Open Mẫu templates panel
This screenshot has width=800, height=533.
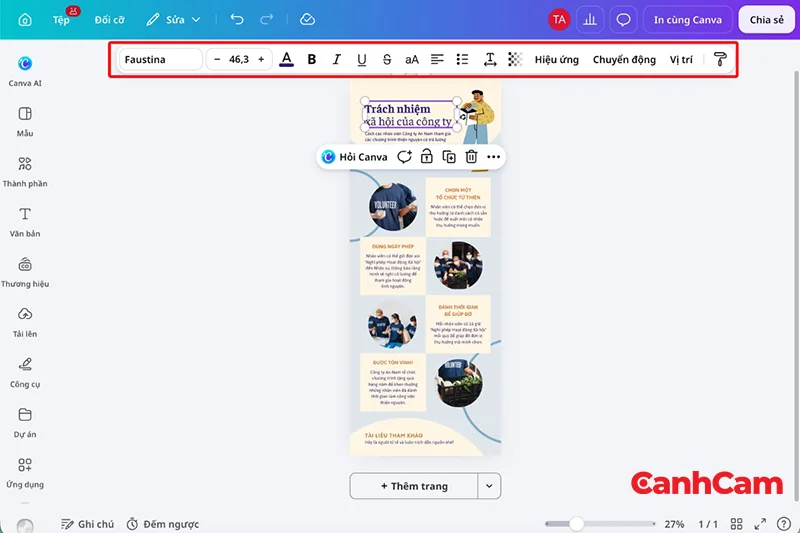pos(25,122)
